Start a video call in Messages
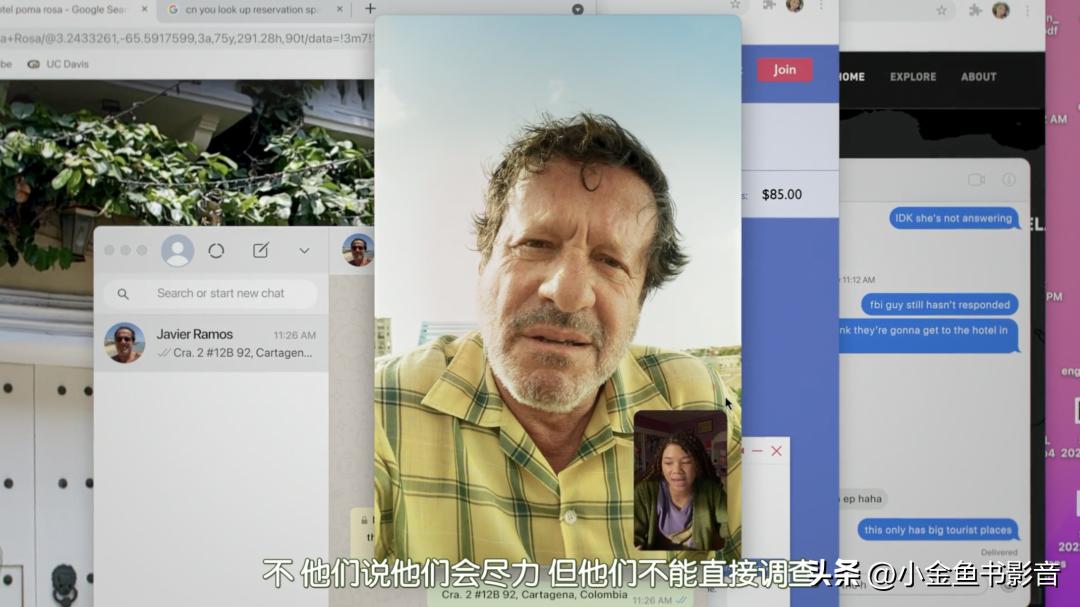The width and height of the screenshot is (1080, 607). point(976,180)
